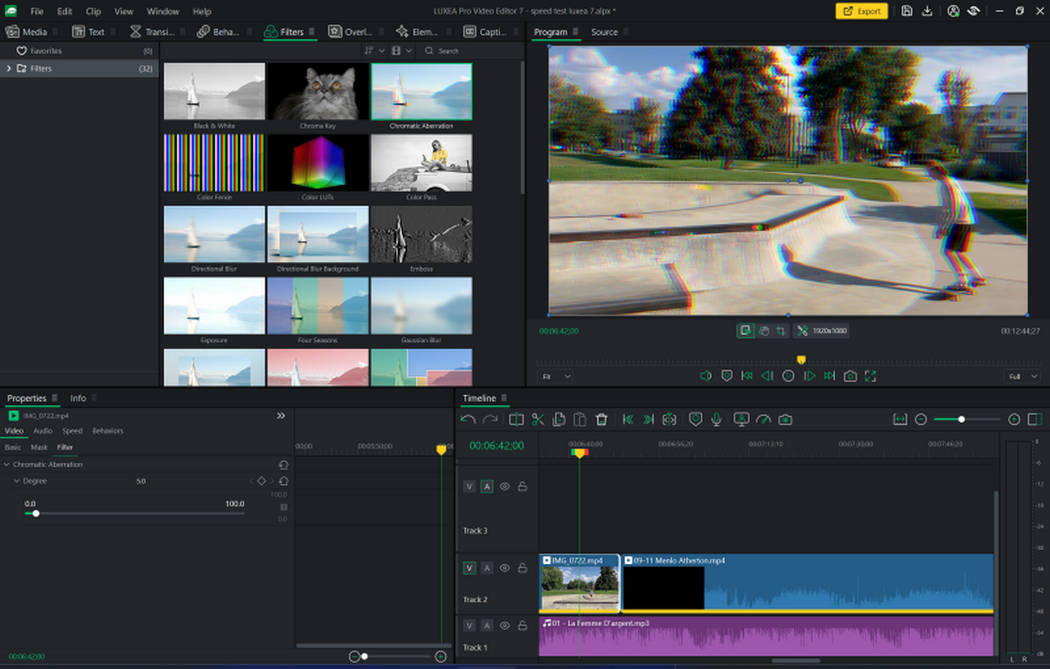Open the Fit zoom dropdown under the preview

pos(553,376)
